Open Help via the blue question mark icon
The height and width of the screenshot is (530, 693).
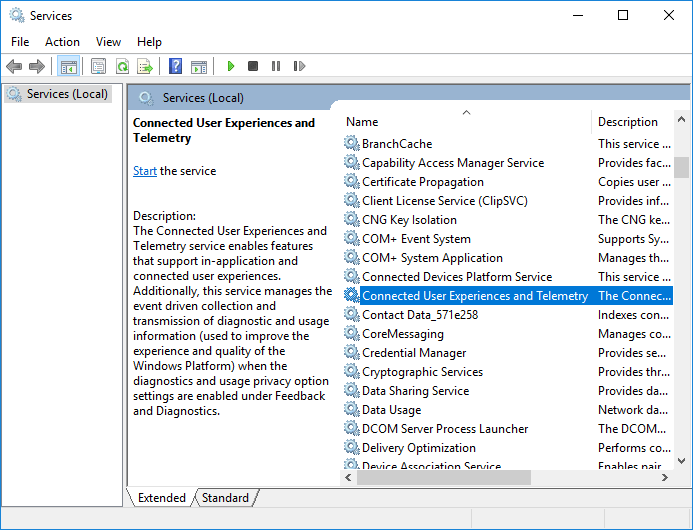pyautogui.click(x=175, y=66)
